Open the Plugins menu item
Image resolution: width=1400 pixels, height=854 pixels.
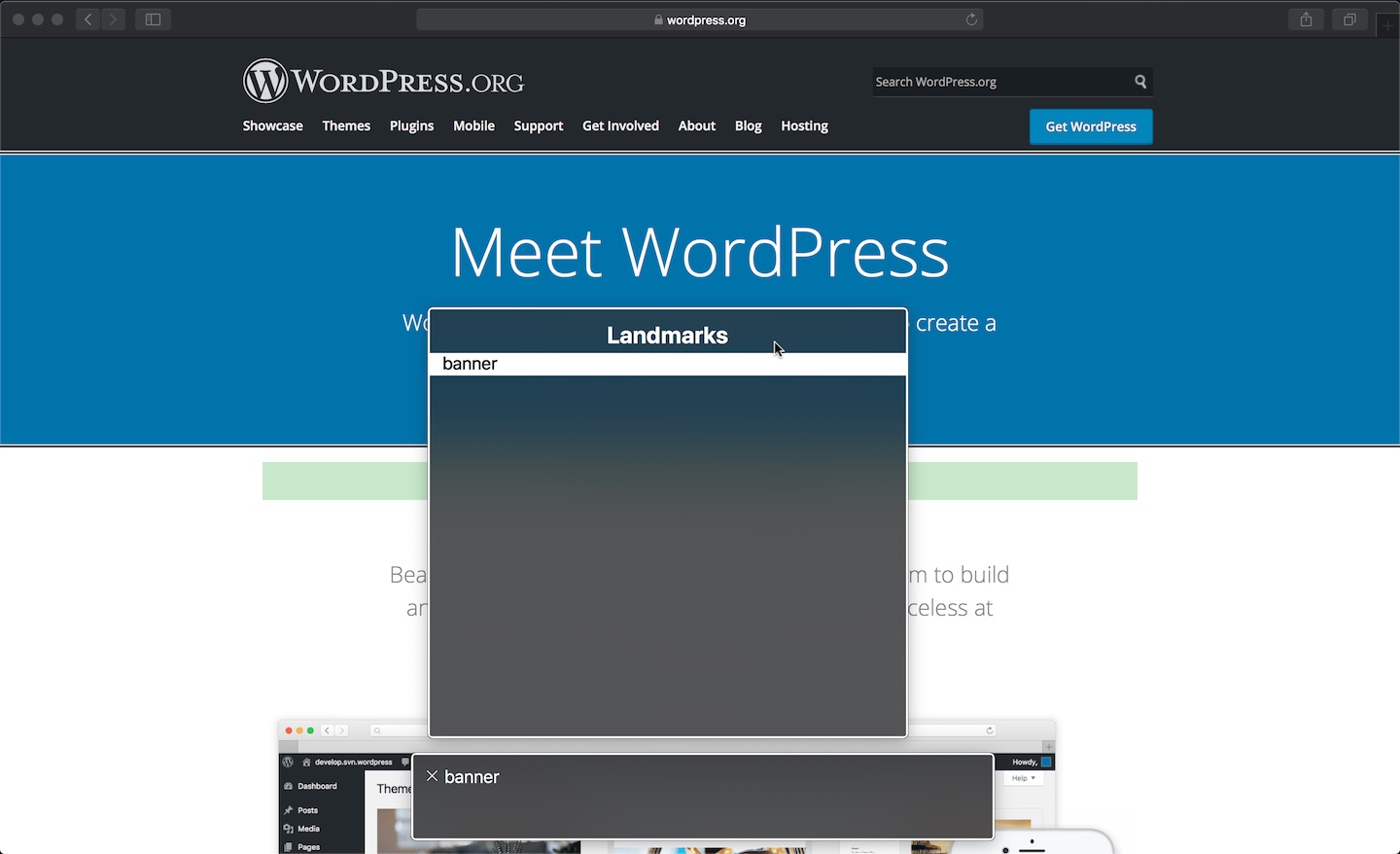click(411, 125)
